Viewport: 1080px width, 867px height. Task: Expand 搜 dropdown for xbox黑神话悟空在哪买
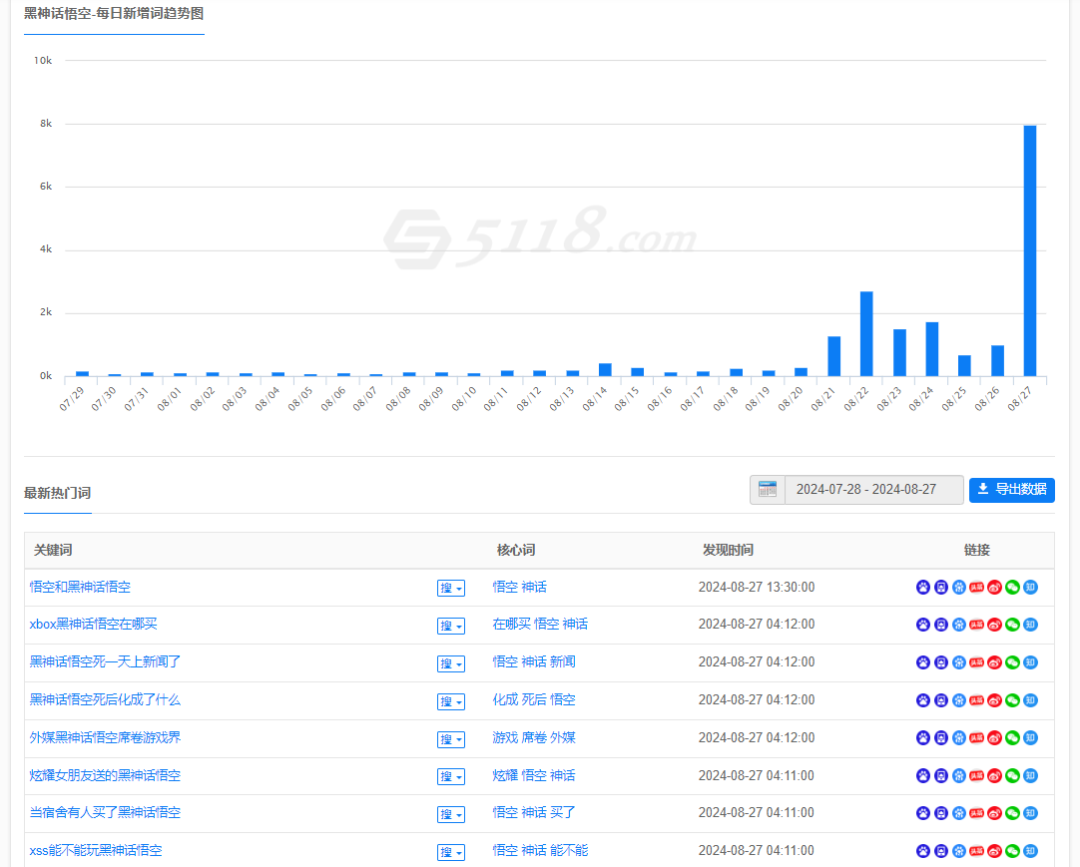[x=450, y=626]
